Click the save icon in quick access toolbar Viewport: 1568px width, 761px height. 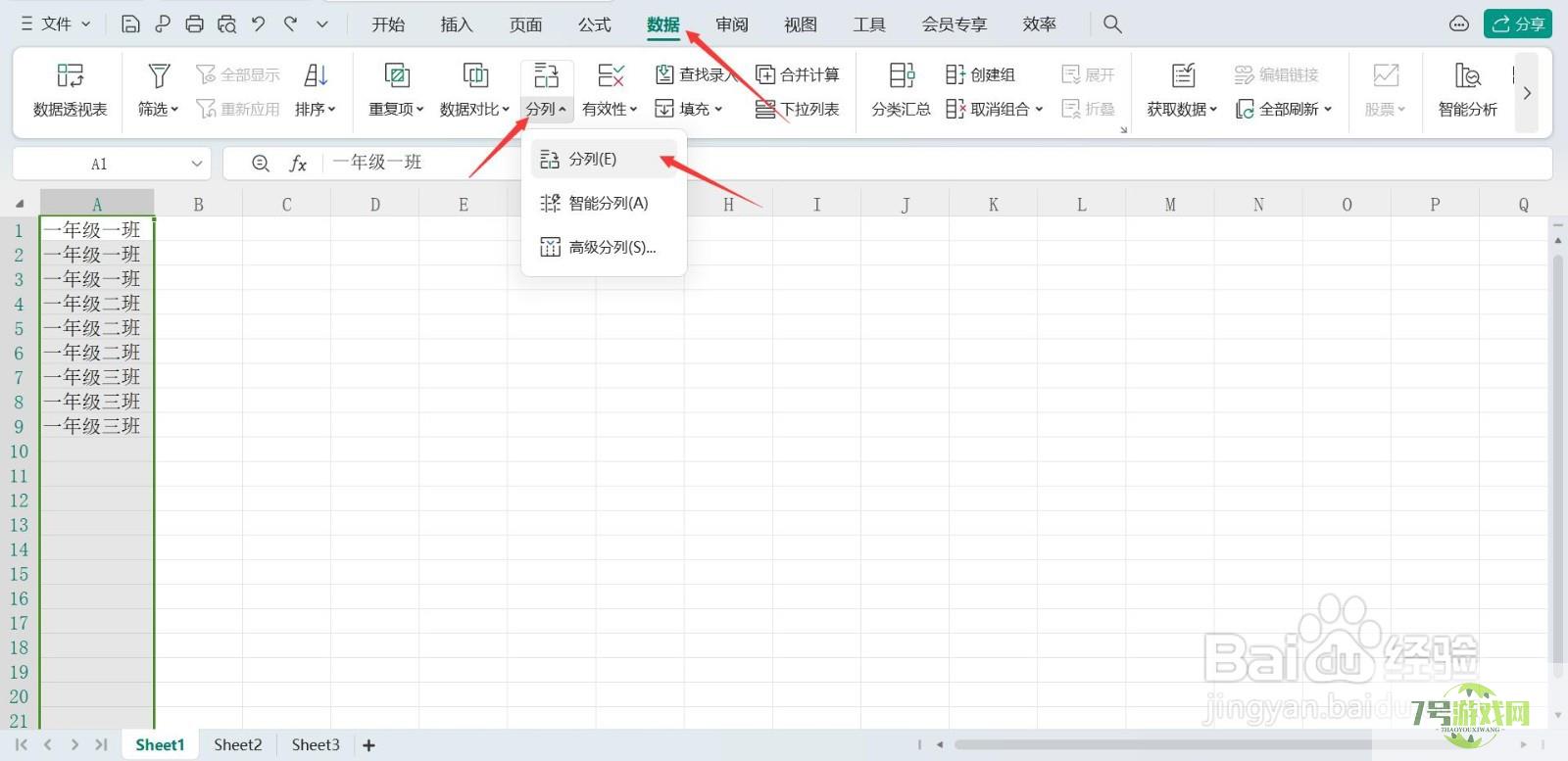[x=130, y=24]
